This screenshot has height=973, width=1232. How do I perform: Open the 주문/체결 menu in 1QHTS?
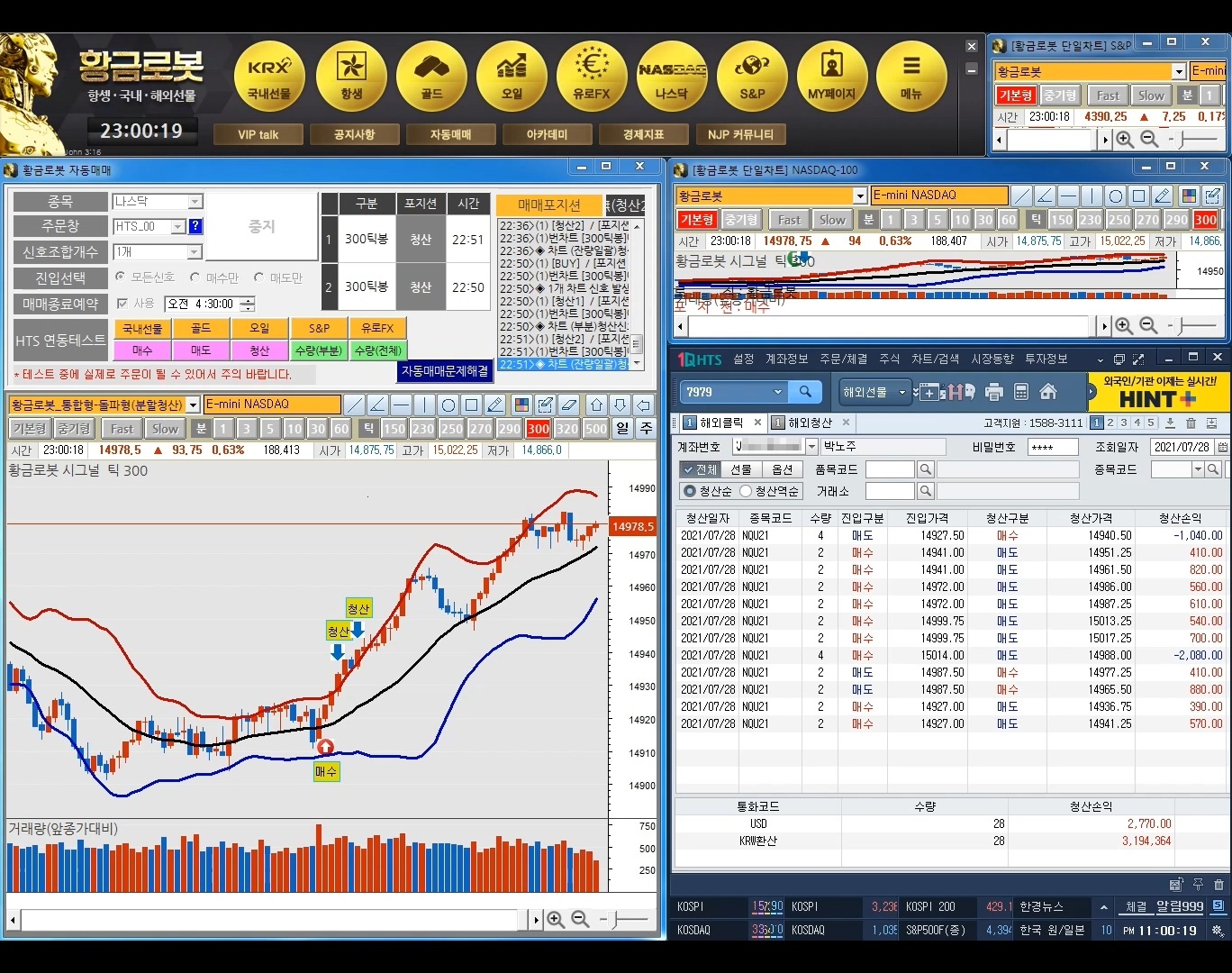[843, 359]
